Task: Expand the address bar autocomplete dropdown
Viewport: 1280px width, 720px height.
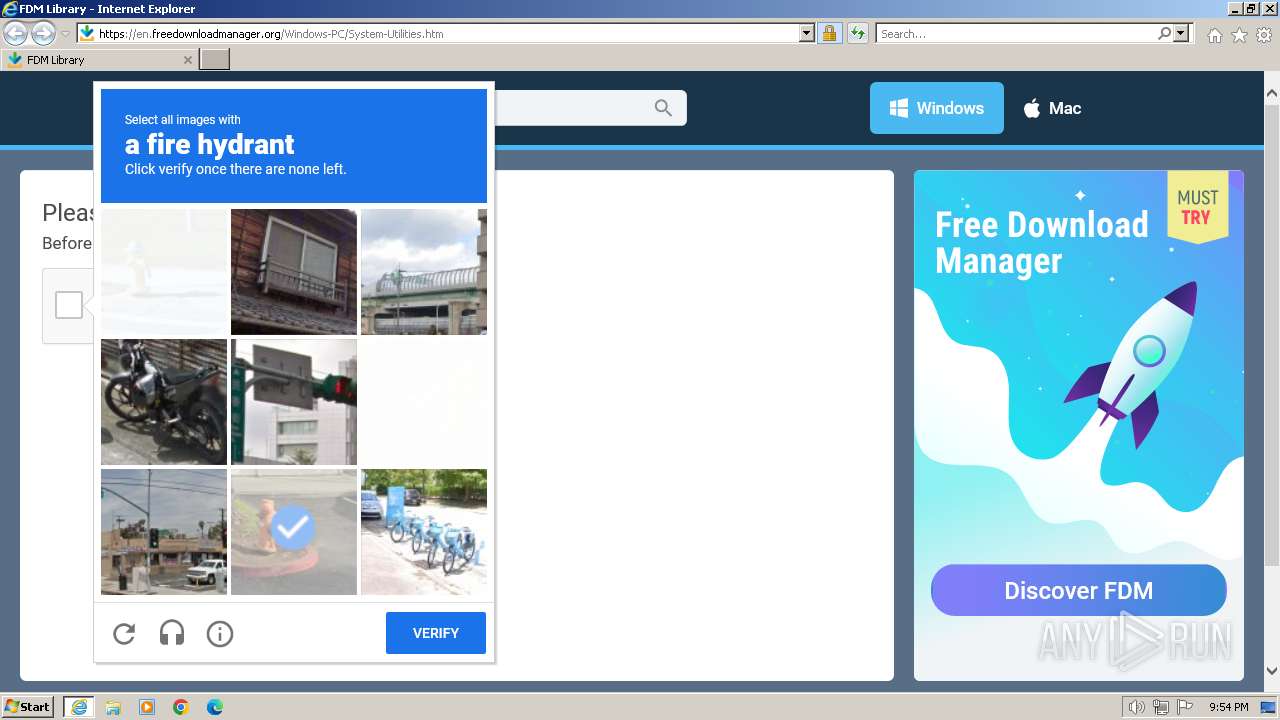Action: tap(807, 33)
